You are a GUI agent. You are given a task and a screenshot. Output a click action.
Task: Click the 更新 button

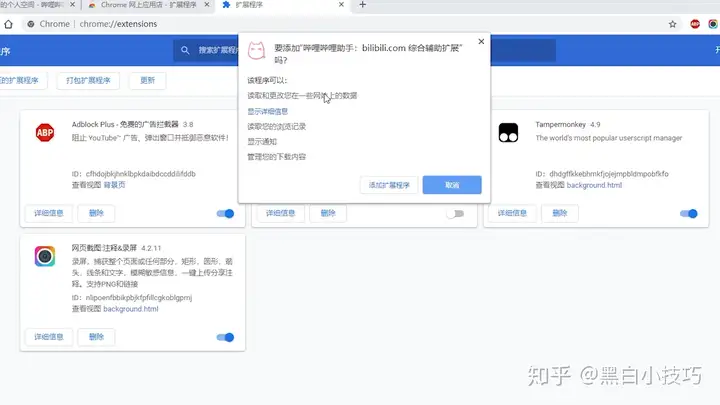coord(147,80)
